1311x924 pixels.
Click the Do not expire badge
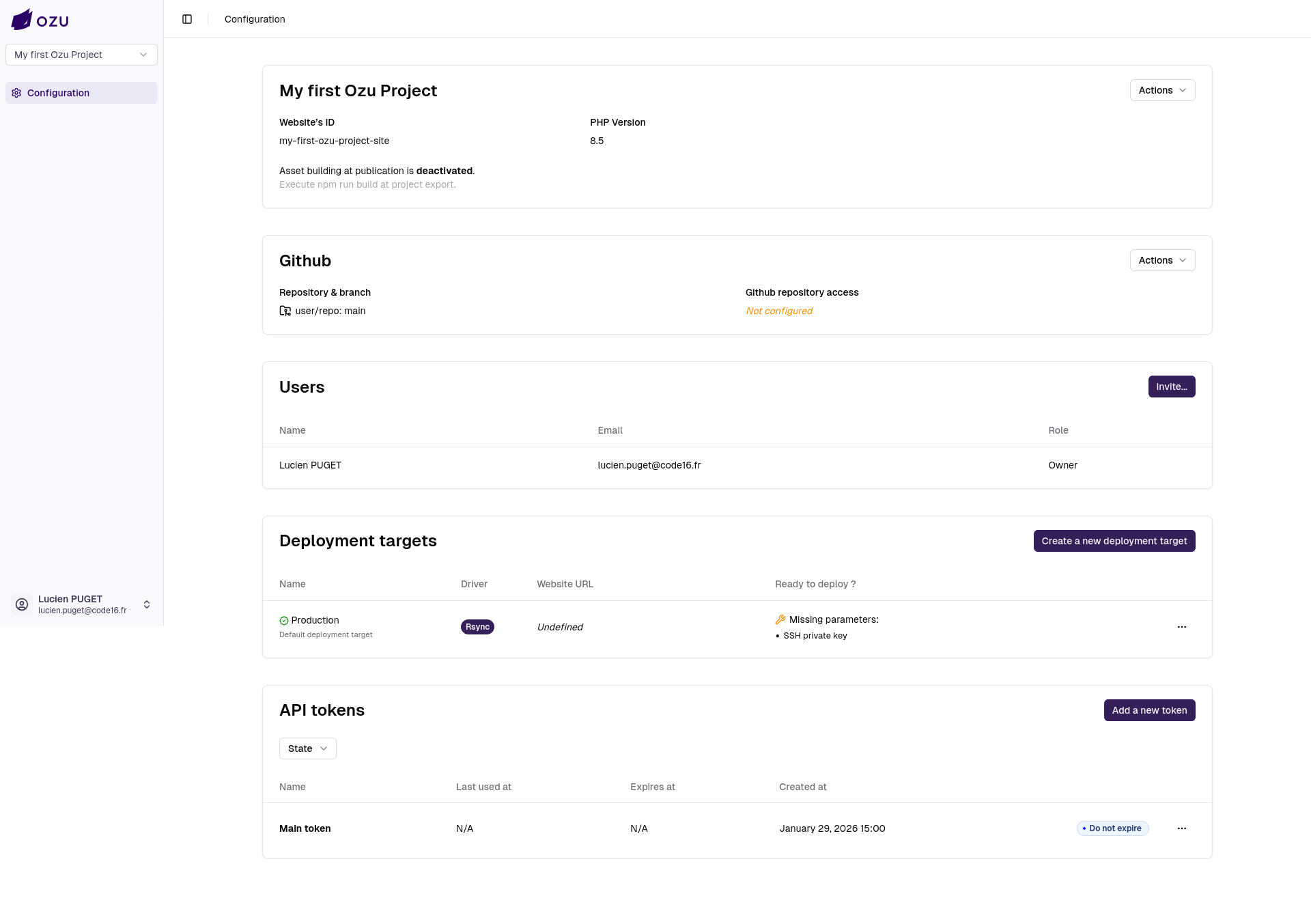(x=1113, y=828)
